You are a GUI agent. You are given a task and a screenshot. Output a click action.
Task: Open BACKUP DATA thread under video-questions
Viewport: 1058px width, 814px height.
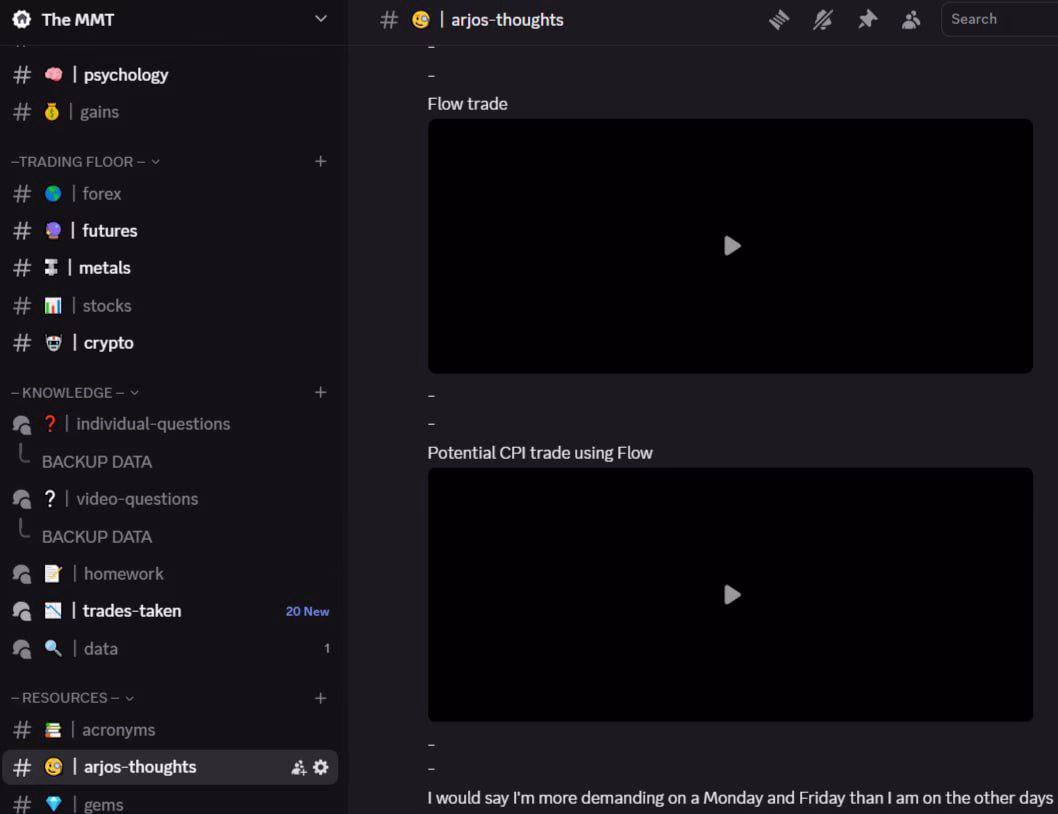point(97,537)
